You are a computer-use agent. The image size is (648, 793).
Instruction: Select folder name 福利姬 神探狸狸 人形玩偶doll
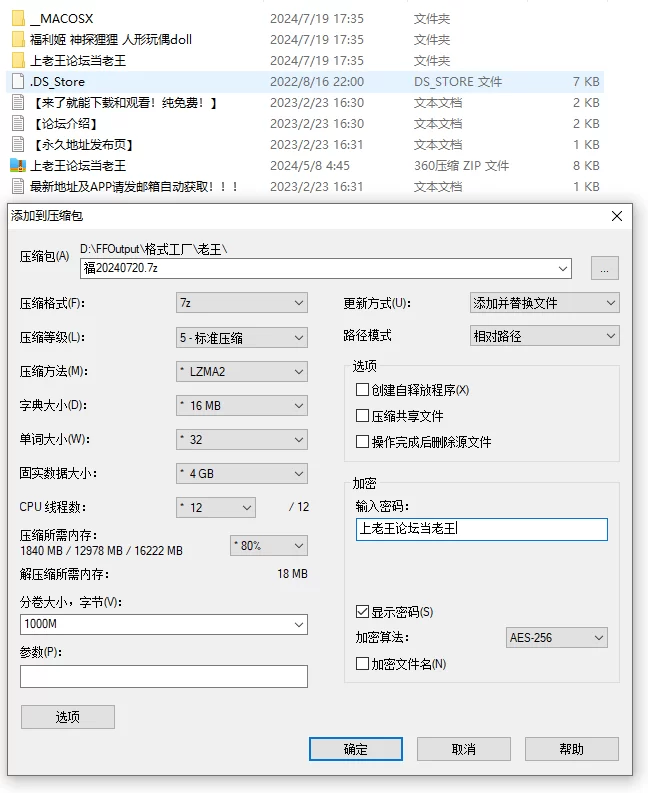coord(111,39)
